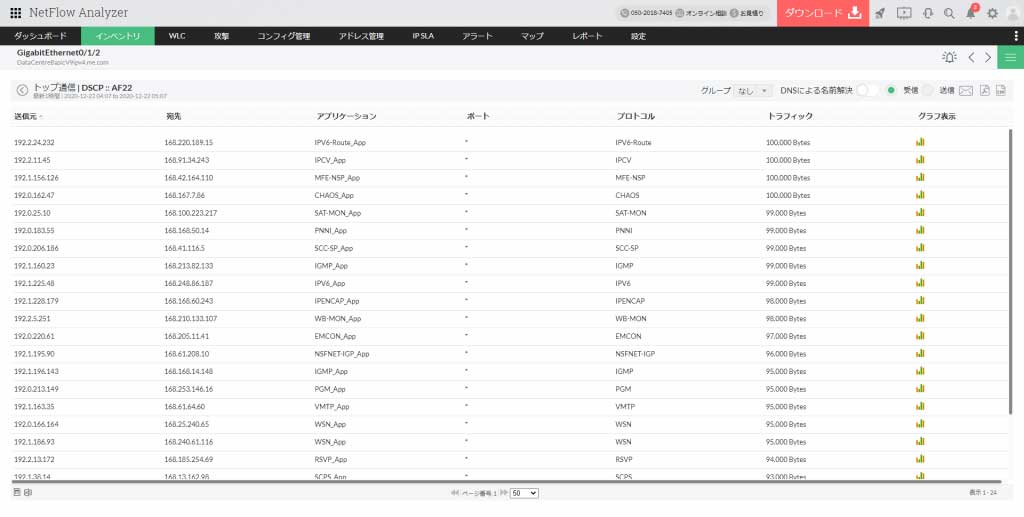1024x517 pixels.
Task: Open the apps grid launcher icon
Action: [x=16, y=13]
